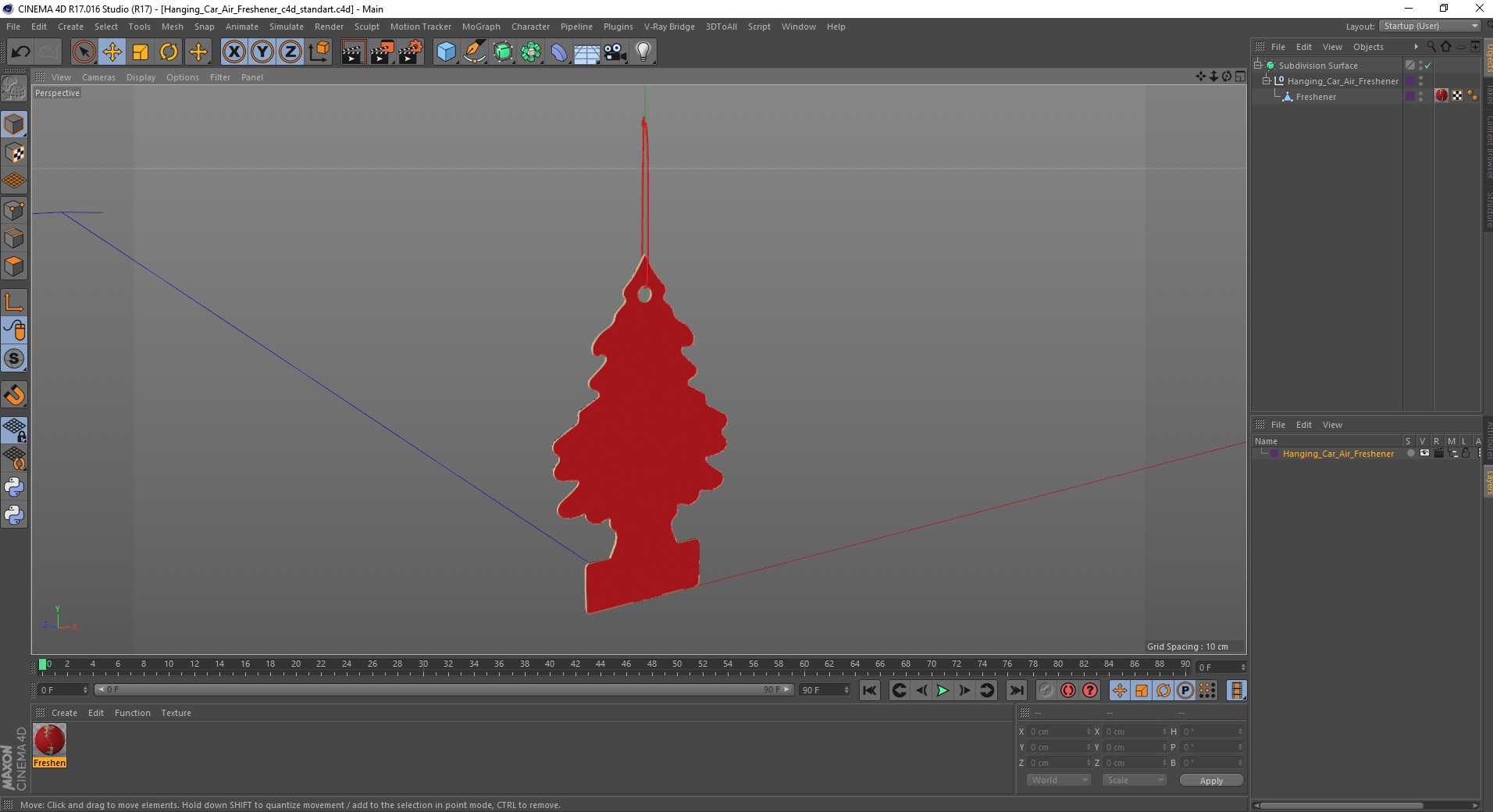Toggle Enable Axis tool
The width and height of the screenshot is (1493, 812).
[14, 302]
